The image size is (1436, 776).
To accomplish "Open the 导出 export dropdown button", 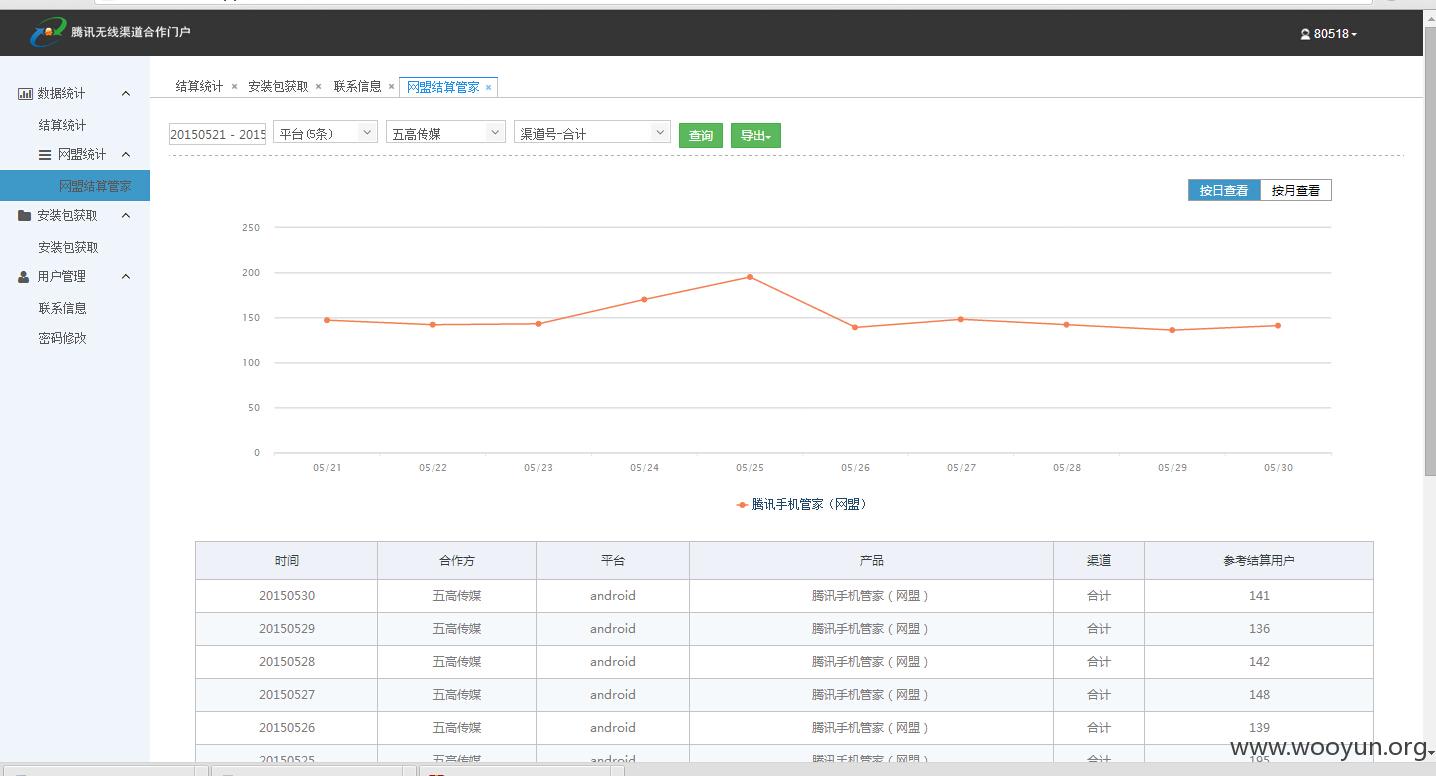I will (755, 135).
